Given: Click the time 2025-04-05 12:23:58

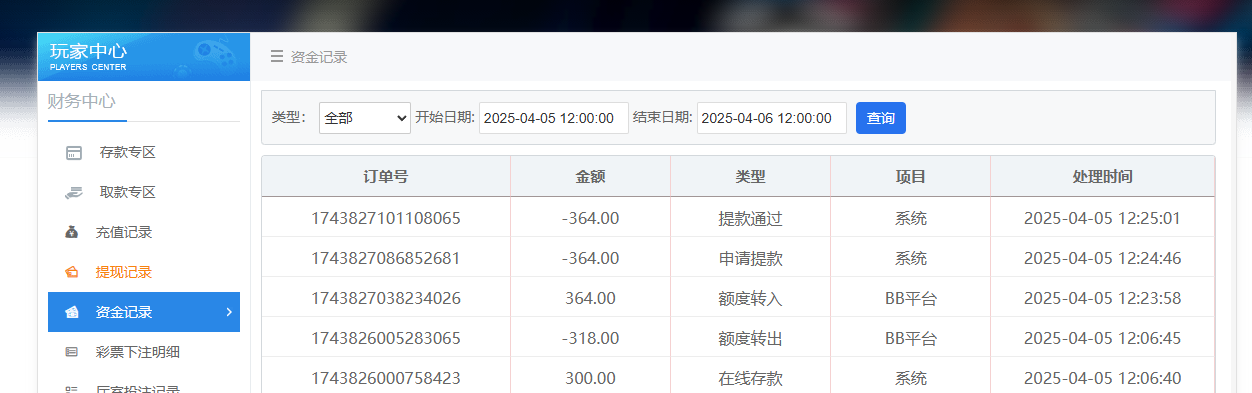Looking at the screenshot, I should 1102,298.
